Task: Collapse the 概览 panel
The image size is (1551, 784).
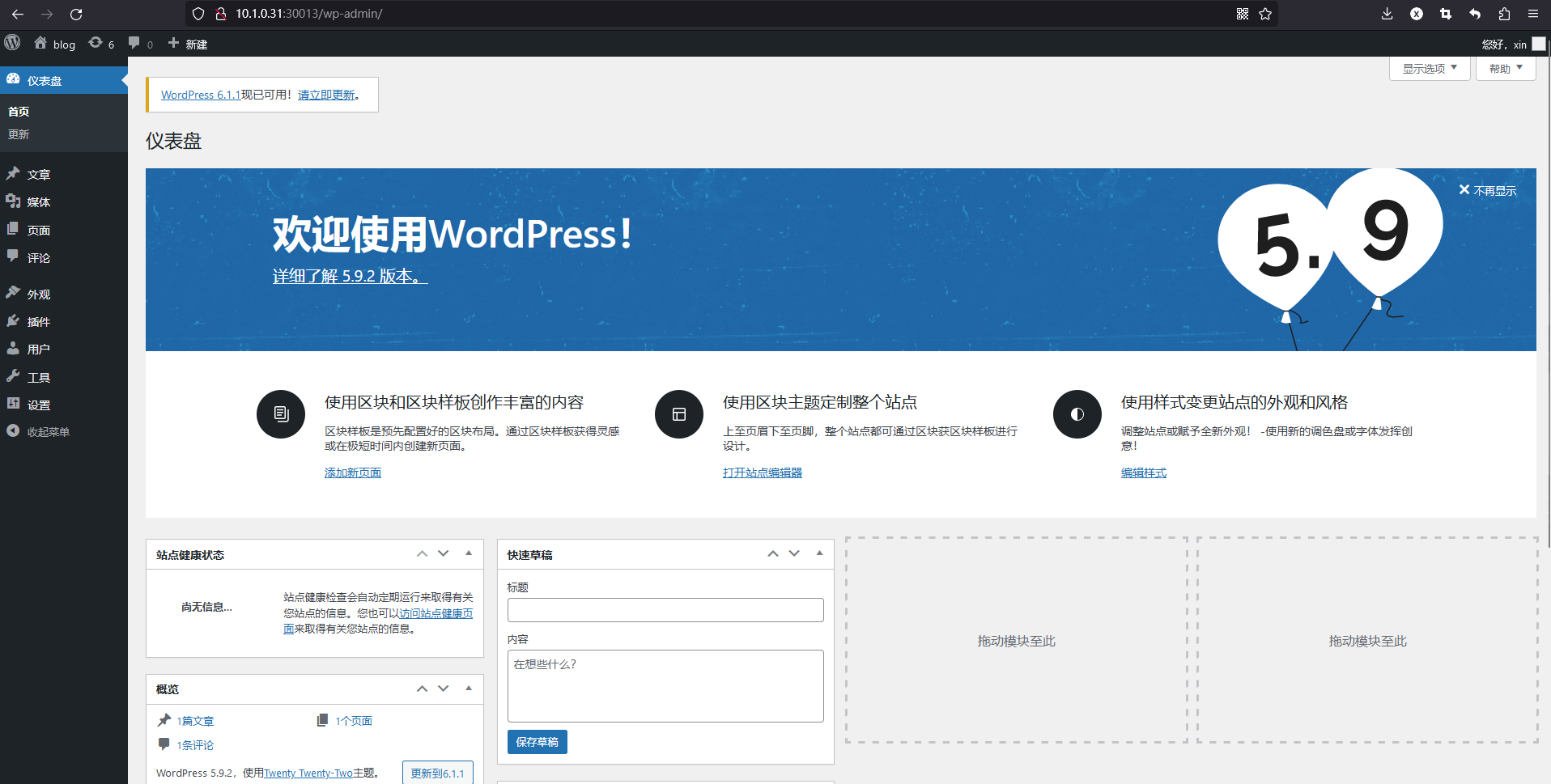Action: [469, 689]
